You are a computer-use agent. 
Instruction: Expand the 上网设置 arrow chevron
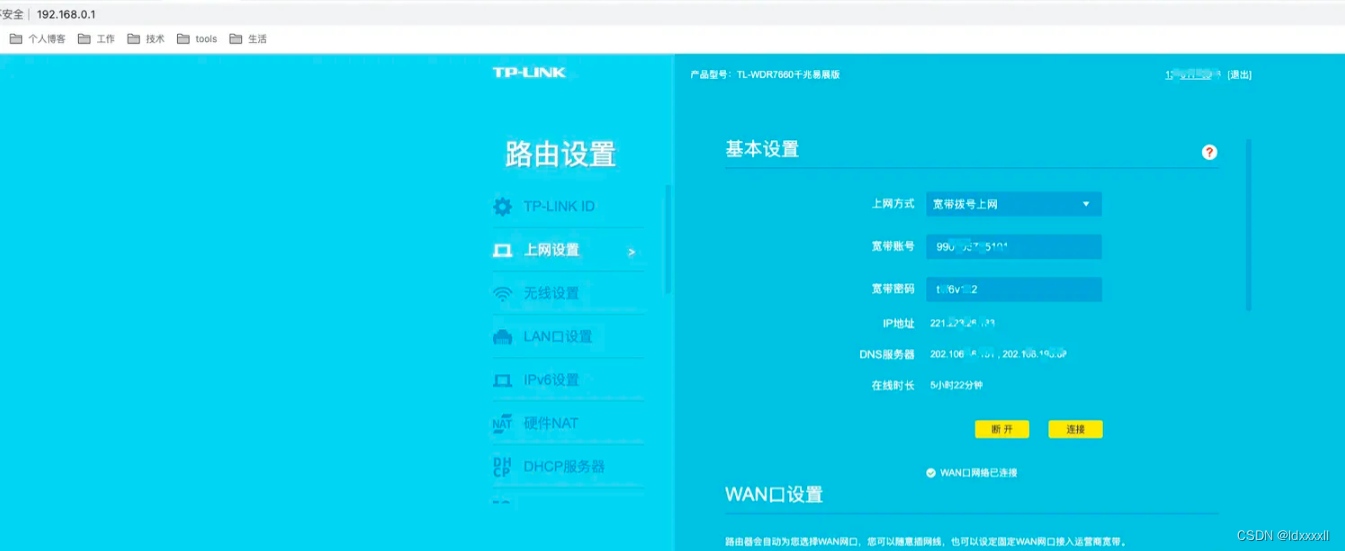click(631, 252)
